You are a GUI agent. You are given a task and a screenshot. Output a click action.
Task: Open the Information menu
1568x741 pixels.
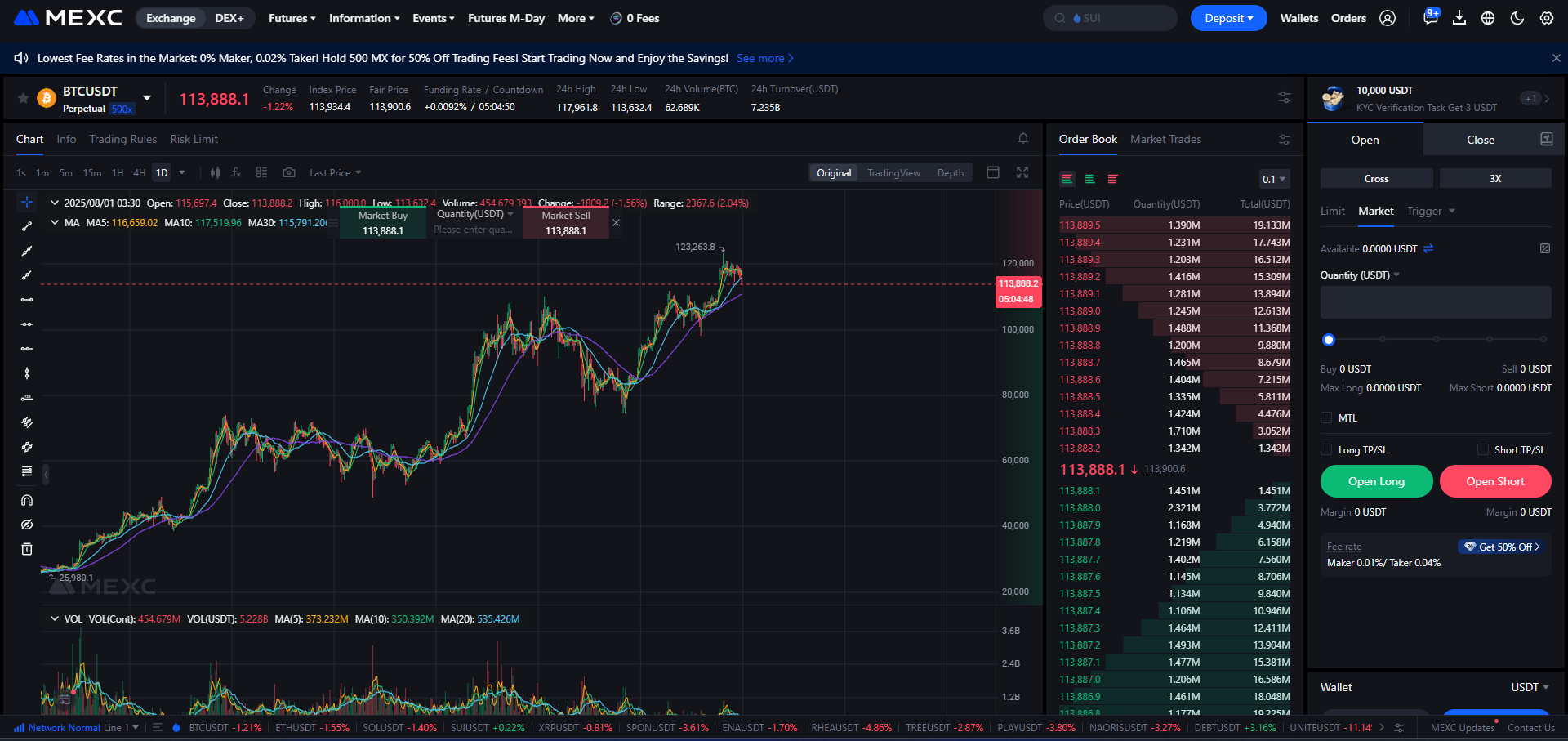(364, 18)
